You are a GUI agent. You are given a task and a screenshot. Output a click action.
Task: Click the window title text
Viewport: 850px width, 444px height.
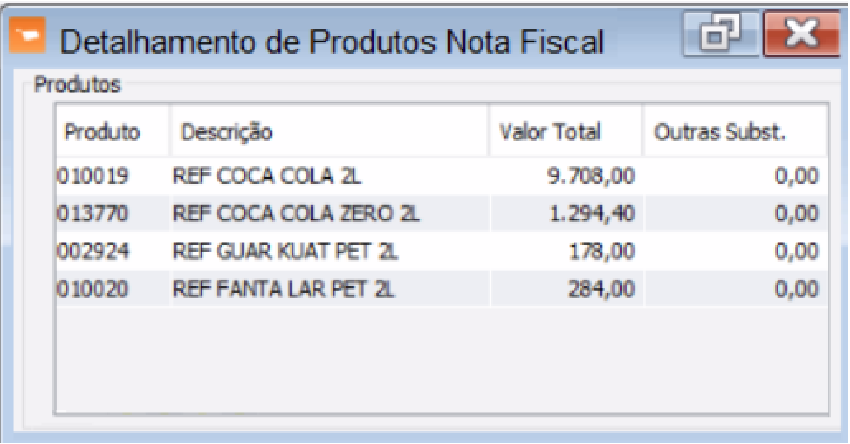point(332,42)
